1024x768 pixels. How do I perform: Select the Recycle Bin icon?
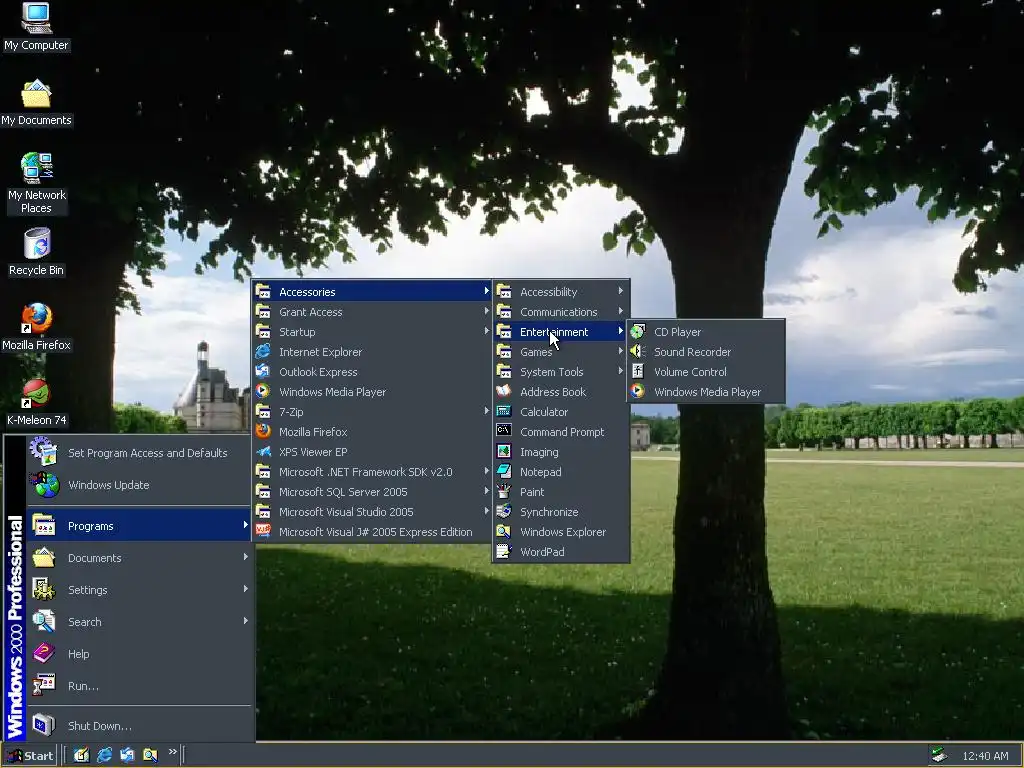tap(36, 252)
